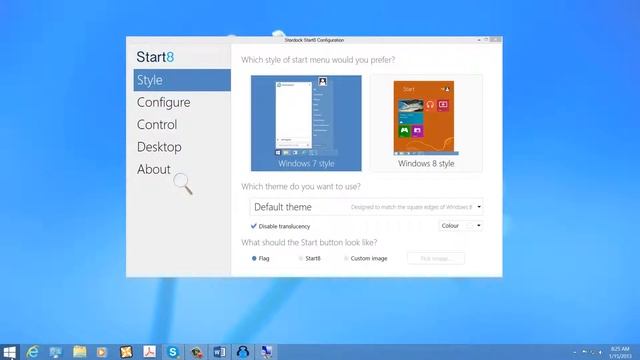
Task: Click the orange square app taskbar icon
Action: click(x=126, y=352)
